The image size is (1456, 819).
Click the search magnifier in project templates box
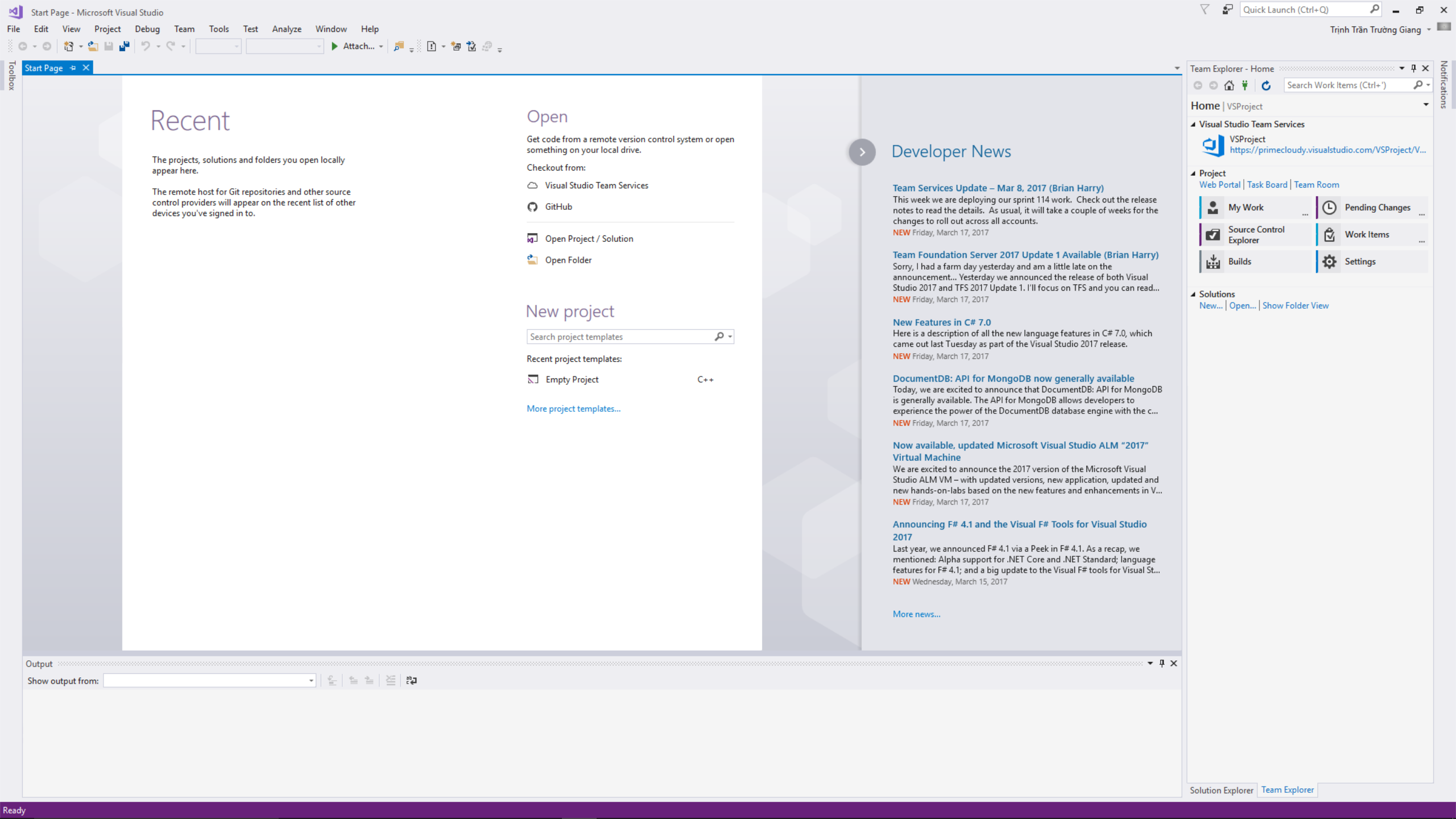click(x=719, y=337)
